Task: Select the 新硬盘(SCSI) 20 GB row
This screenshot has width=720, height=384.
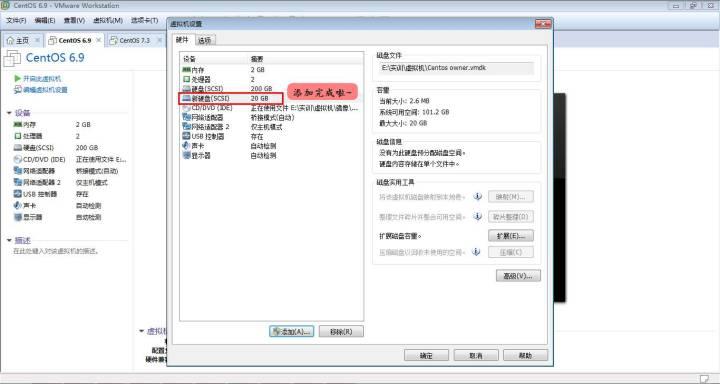Action: tap(271, 98)
